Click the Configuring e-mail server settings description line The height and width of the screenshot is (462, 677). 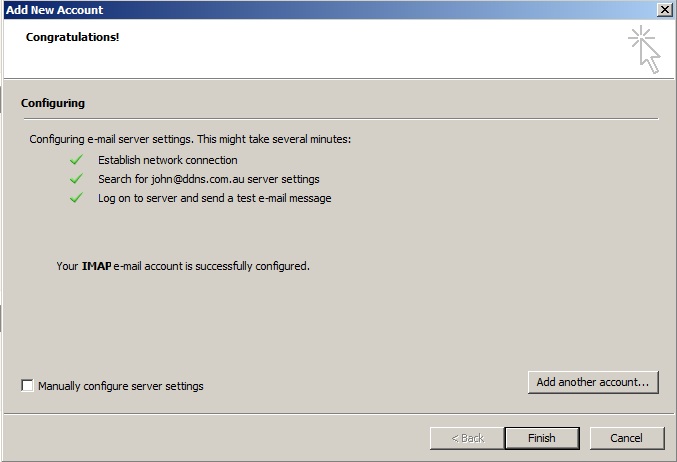pyautogui.click(x=190, y=139)
